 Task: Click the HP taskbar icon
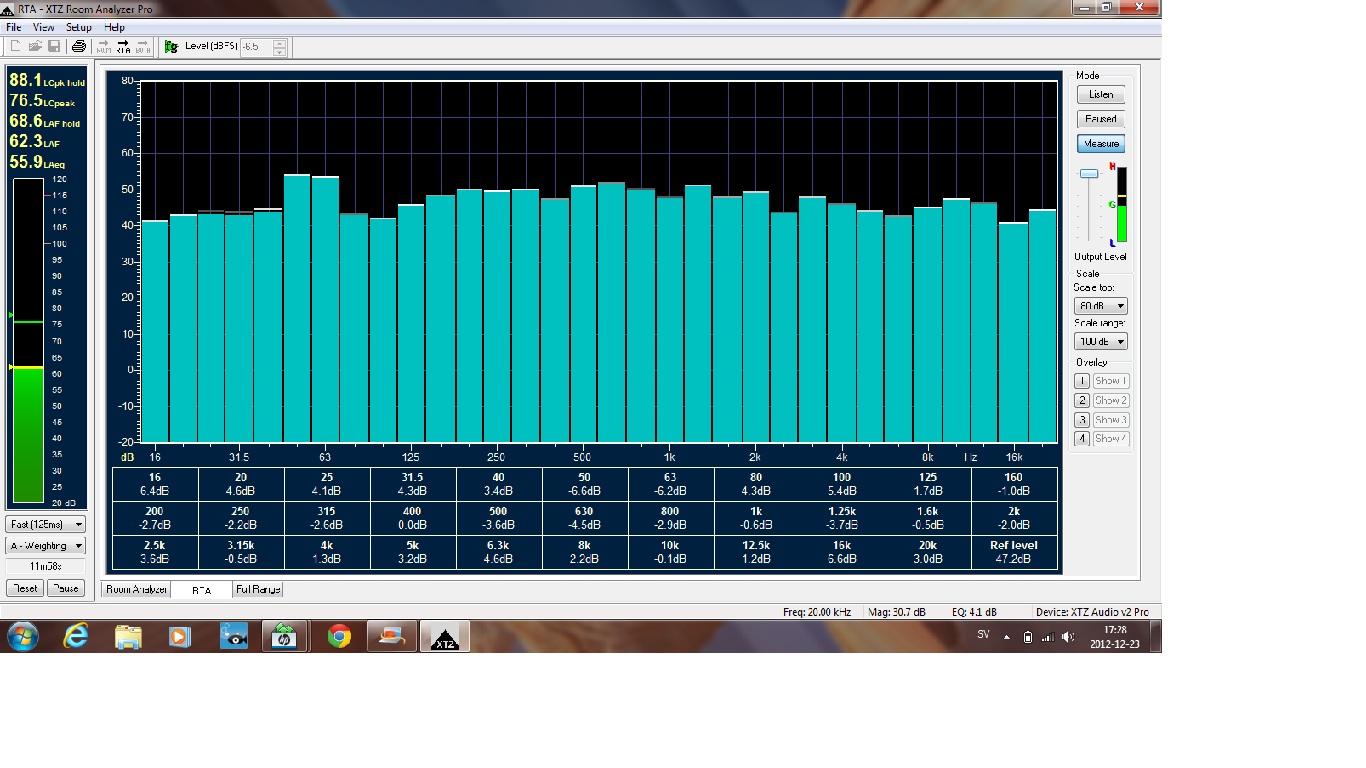[x=285, y=636]
